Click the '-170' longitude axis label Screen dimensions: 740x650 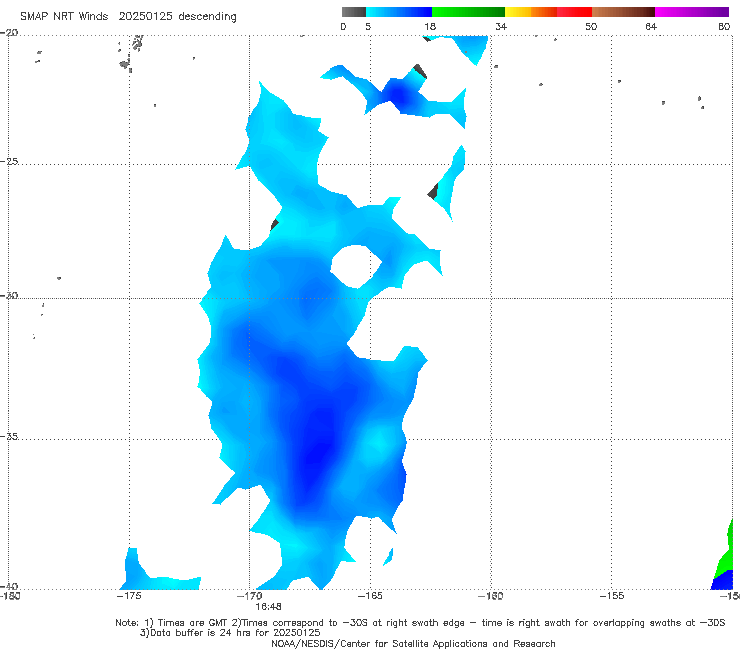tap(250, 596)
